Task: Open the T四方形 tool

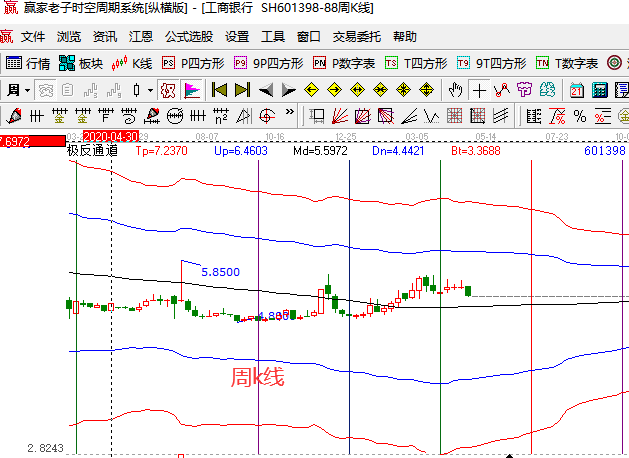Action: (416, 63)
